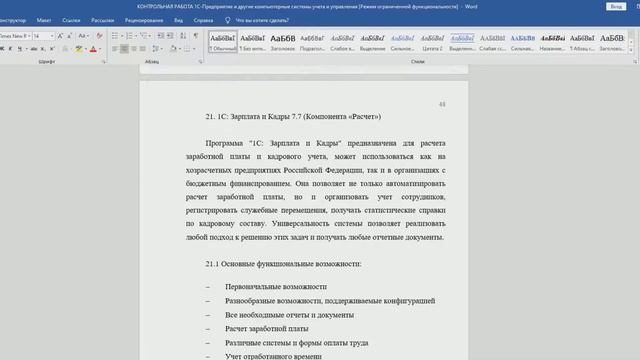
Task: Apply the Название style in gallery
Action: tap(552, 42)
